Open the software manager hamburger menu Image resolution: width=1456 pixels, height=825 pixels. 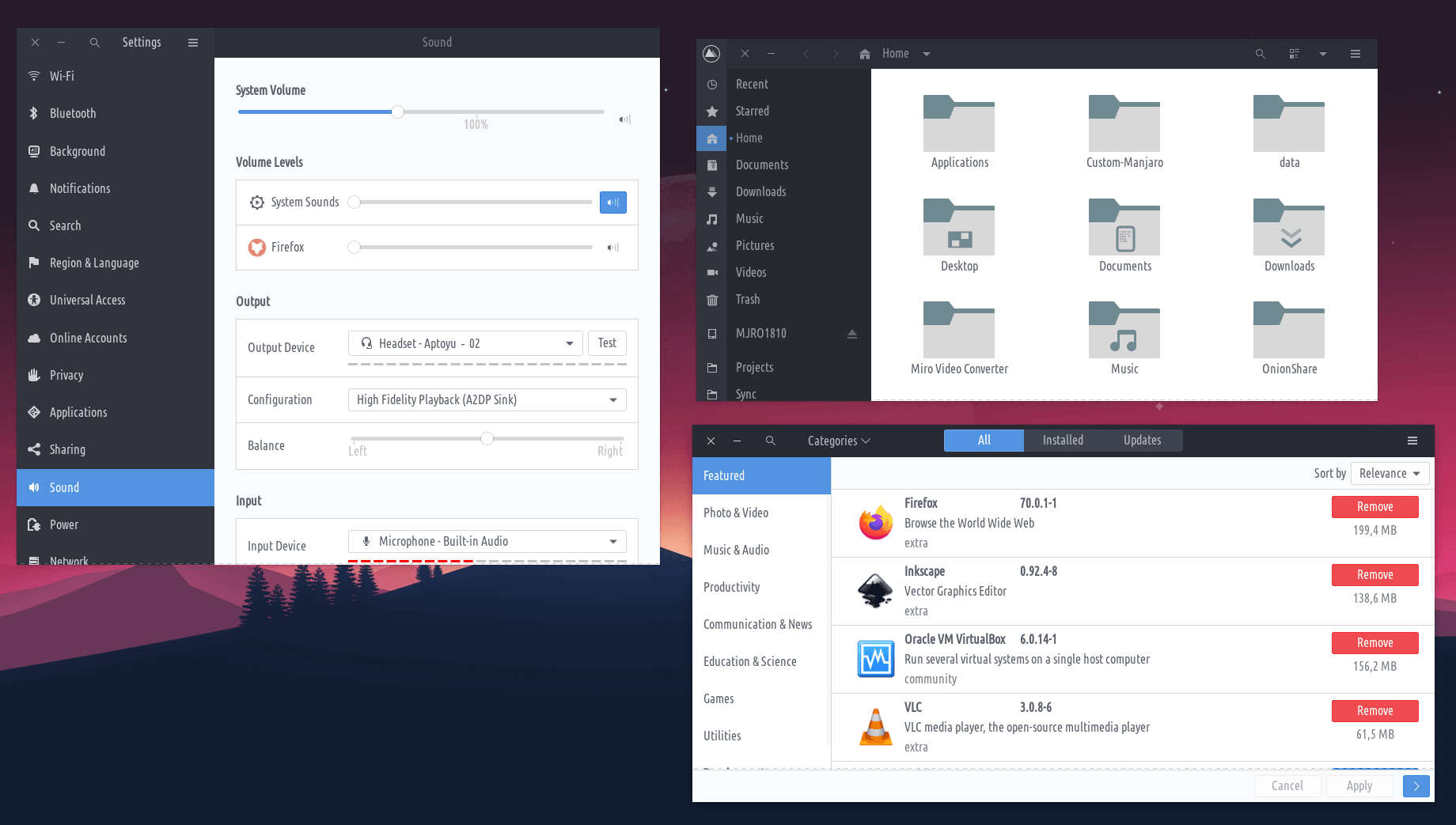(x=1412, y=441)
